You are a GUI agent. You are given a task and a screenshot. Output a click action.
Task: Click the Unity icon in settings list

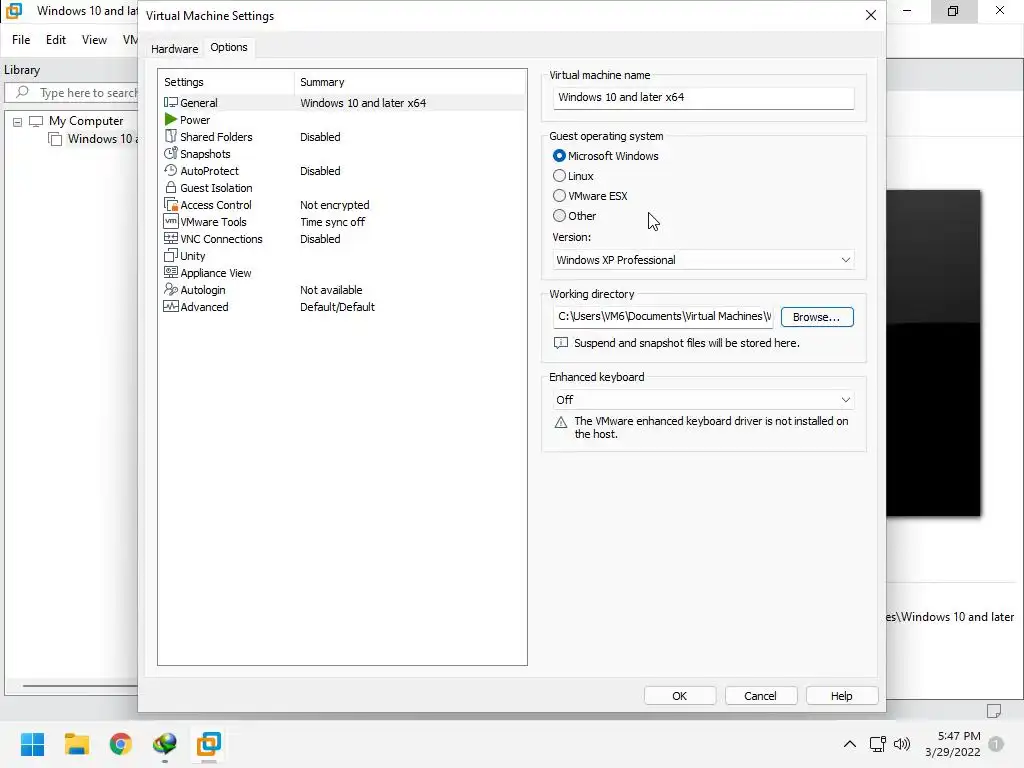click(170, 255)
